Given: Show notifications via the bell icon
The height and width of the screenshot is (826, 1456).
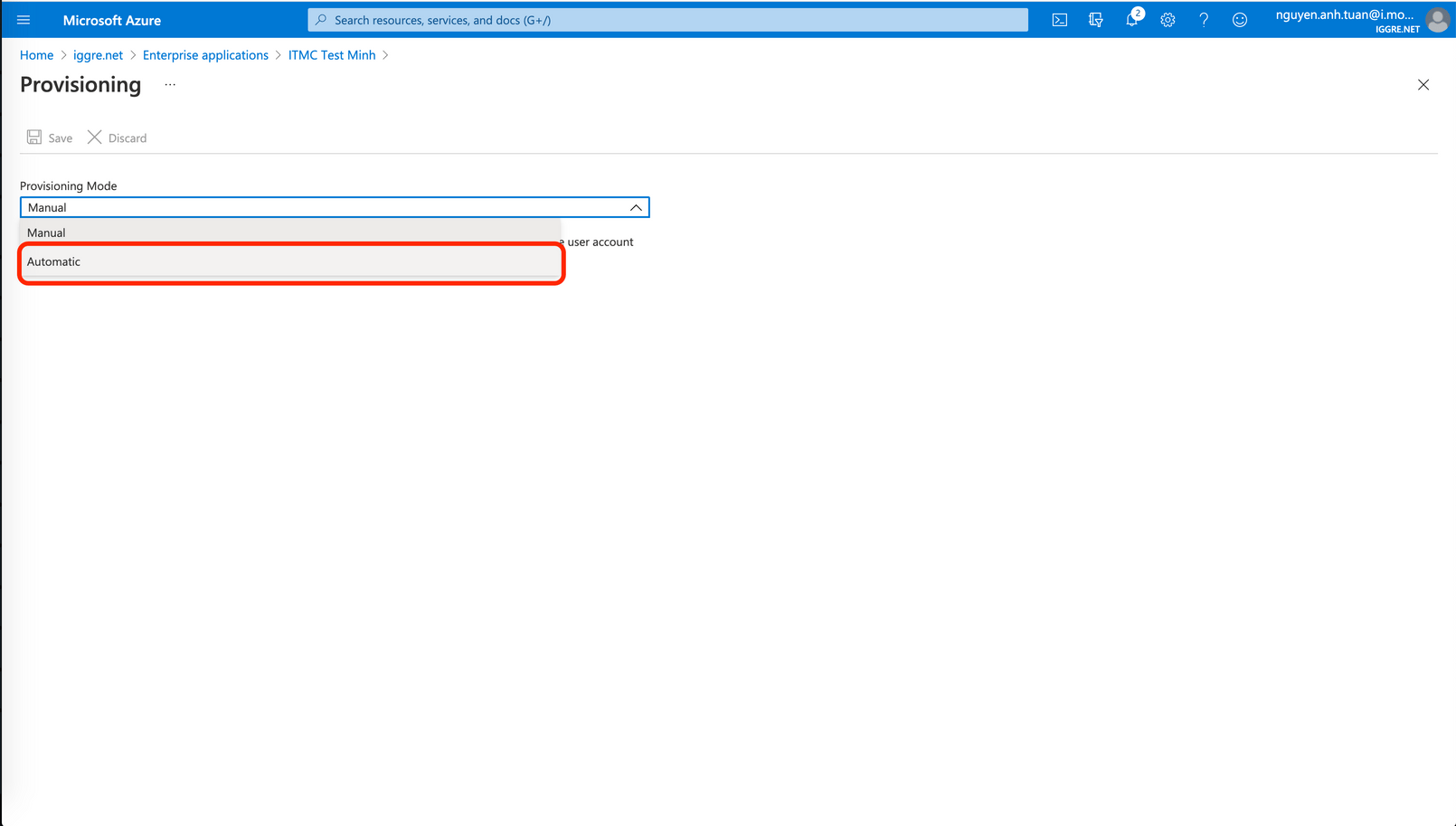Looking at the screenshot, I should (x=1132, y=20).
